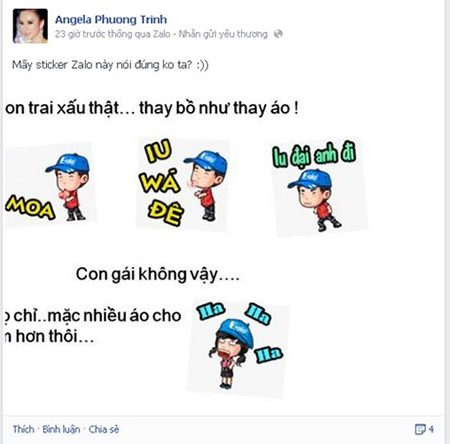Click the caption "Mấy sticker Zalo này nói đúng"
Viewport: 450px width, 444px height.
[86, 65]
